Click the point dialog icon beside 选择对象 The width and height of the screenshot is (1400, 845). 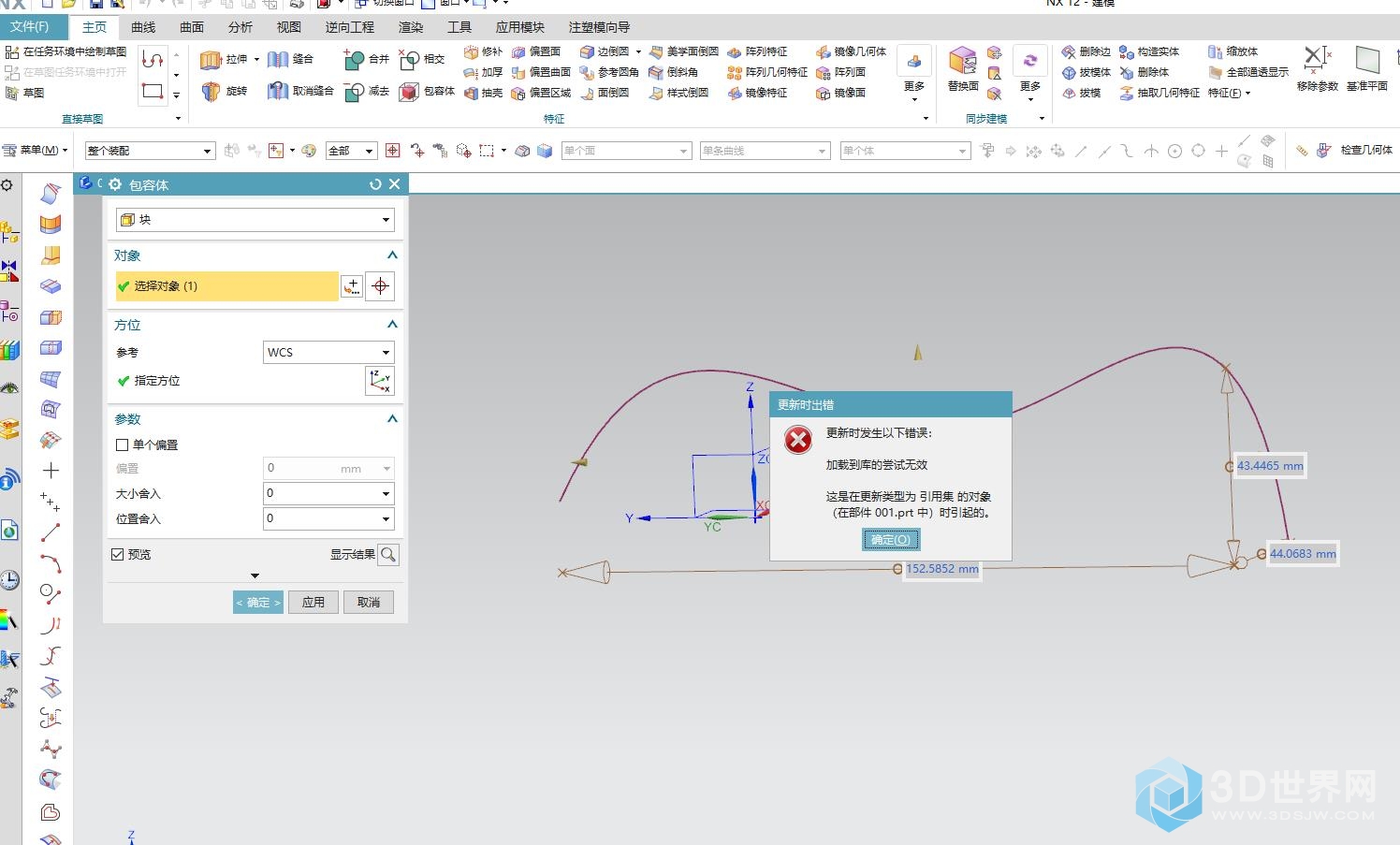[380, 286]
